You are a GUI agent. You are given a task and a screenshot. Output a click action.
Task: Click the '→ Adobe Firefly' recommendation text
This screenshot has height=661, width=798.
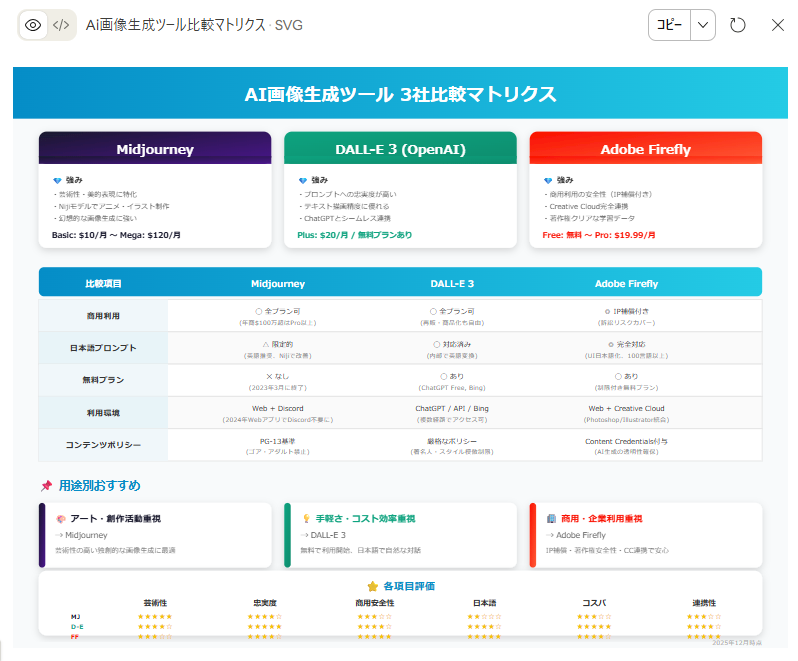point(576,535)
